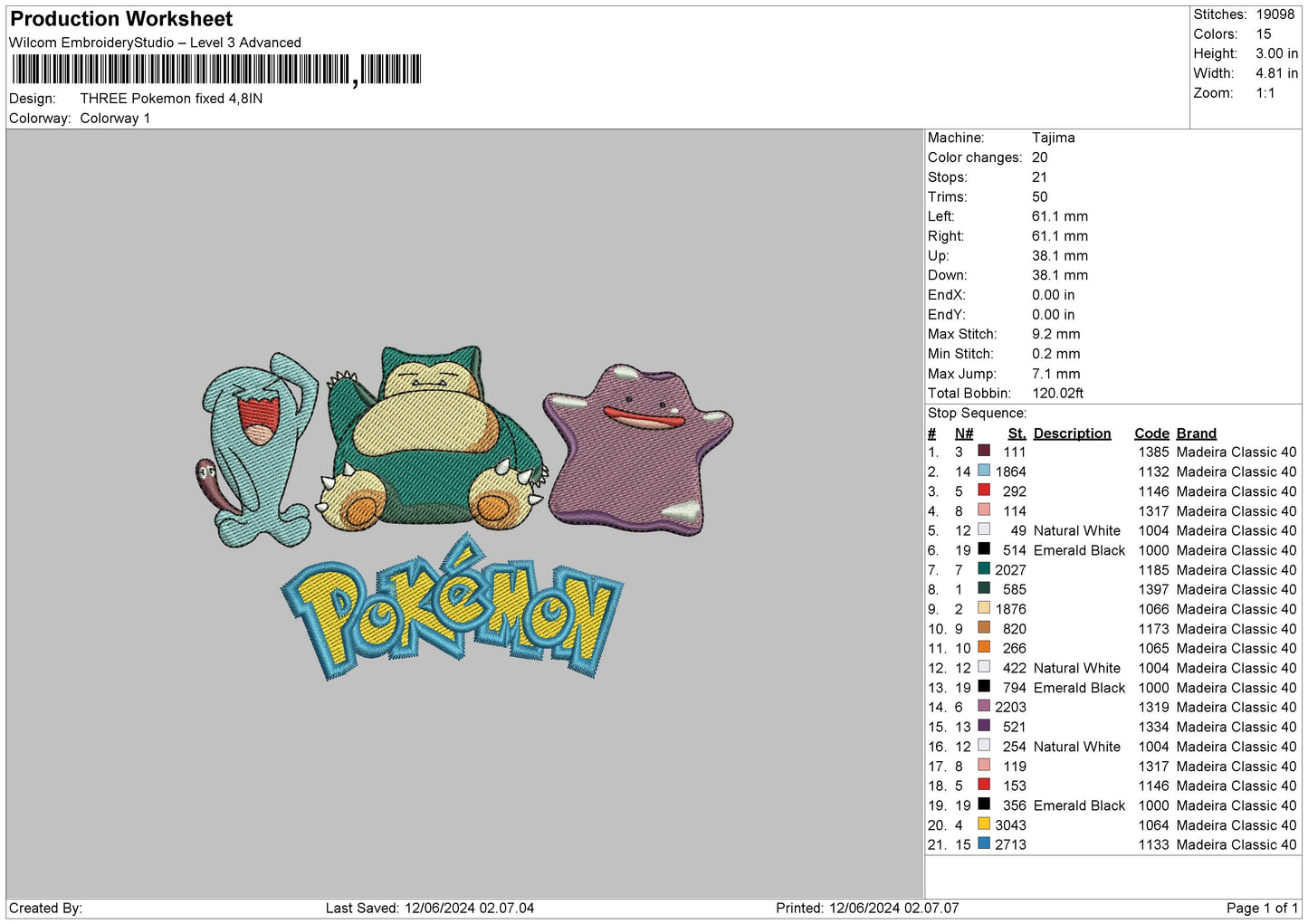Viewport: 1308px width, 924px height.
Task: Select the Pokémon logo embroidery preview
Action: pyautogui.click(x=452, y=606)
